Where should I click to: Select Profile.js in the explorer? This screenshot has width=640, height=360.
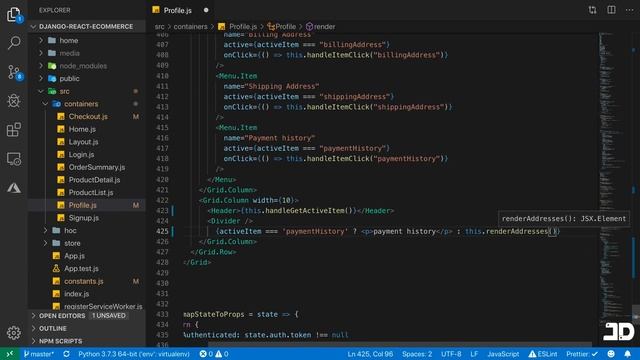coord(82,205)
